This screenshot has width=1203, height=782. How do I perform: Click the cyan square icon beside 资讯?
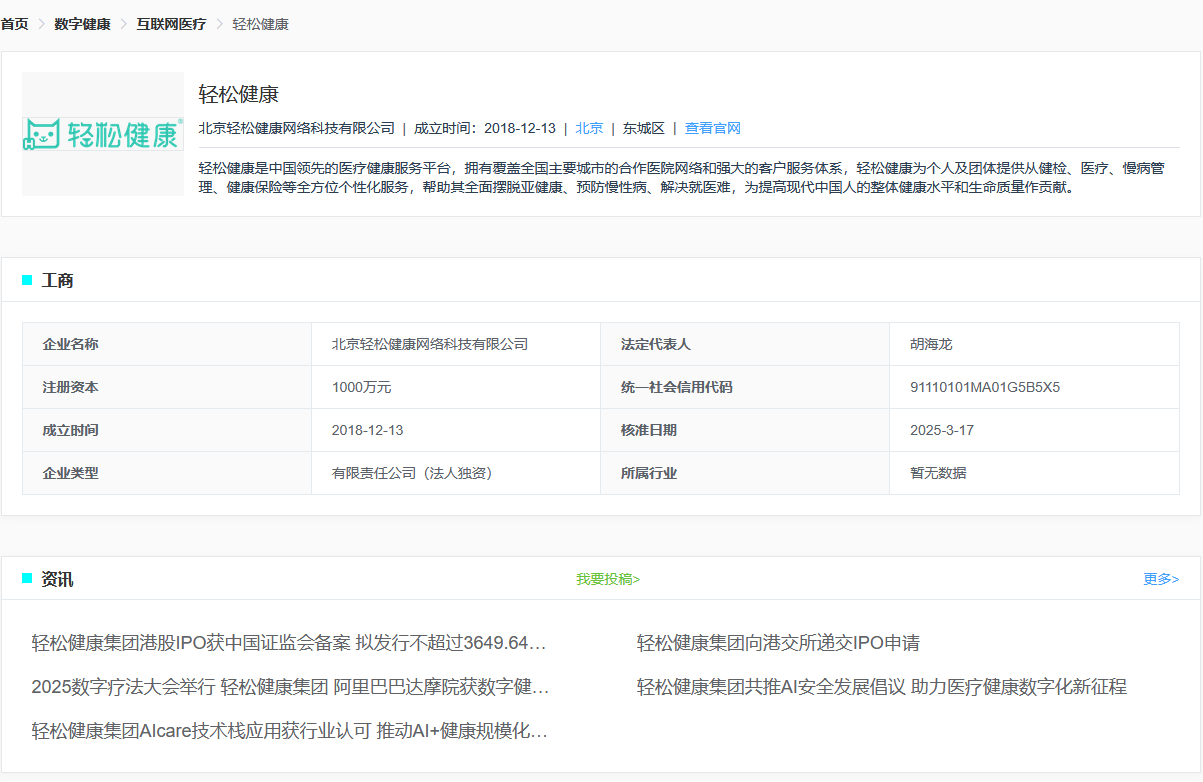[27, 579]
